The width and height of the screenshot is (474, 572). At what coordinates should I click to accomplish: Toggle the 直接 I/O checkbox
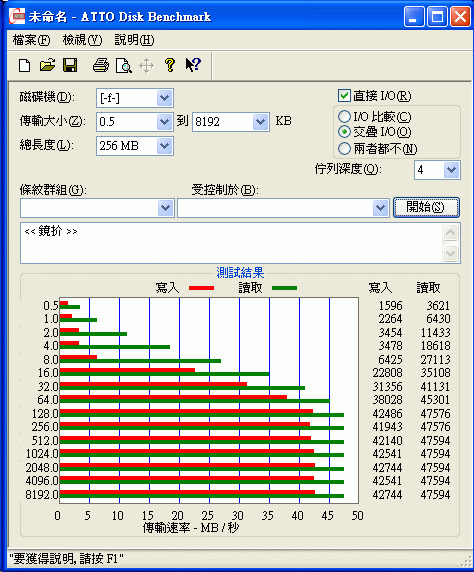coord(344,96)
